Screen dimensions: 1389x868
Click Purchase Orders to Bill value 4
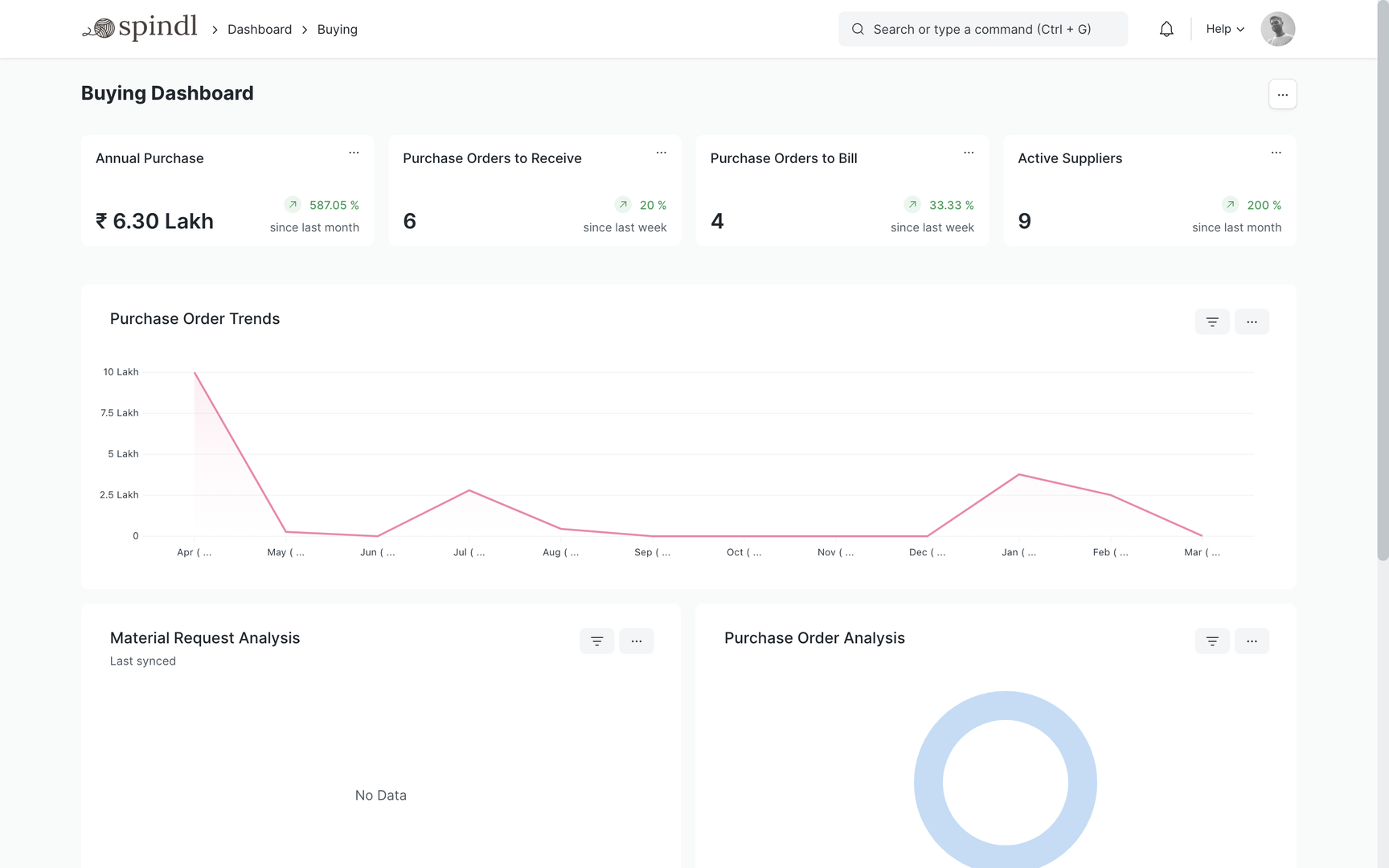[x=717, y=221]
